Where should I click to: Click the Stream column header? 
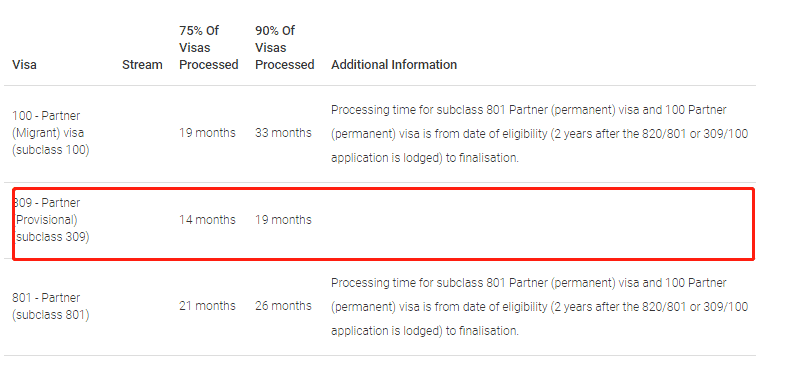142,65
